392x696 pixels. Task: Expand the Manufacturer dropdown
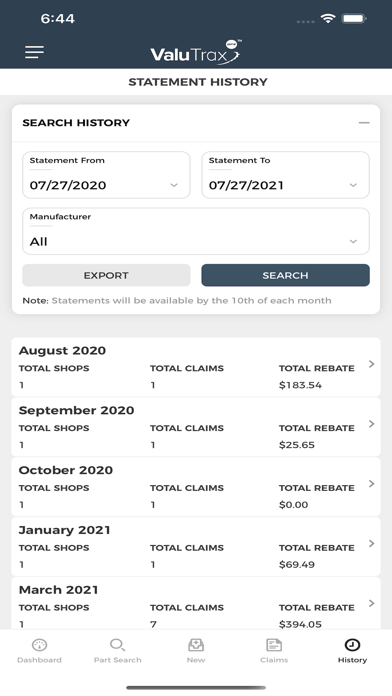point(196,231)
